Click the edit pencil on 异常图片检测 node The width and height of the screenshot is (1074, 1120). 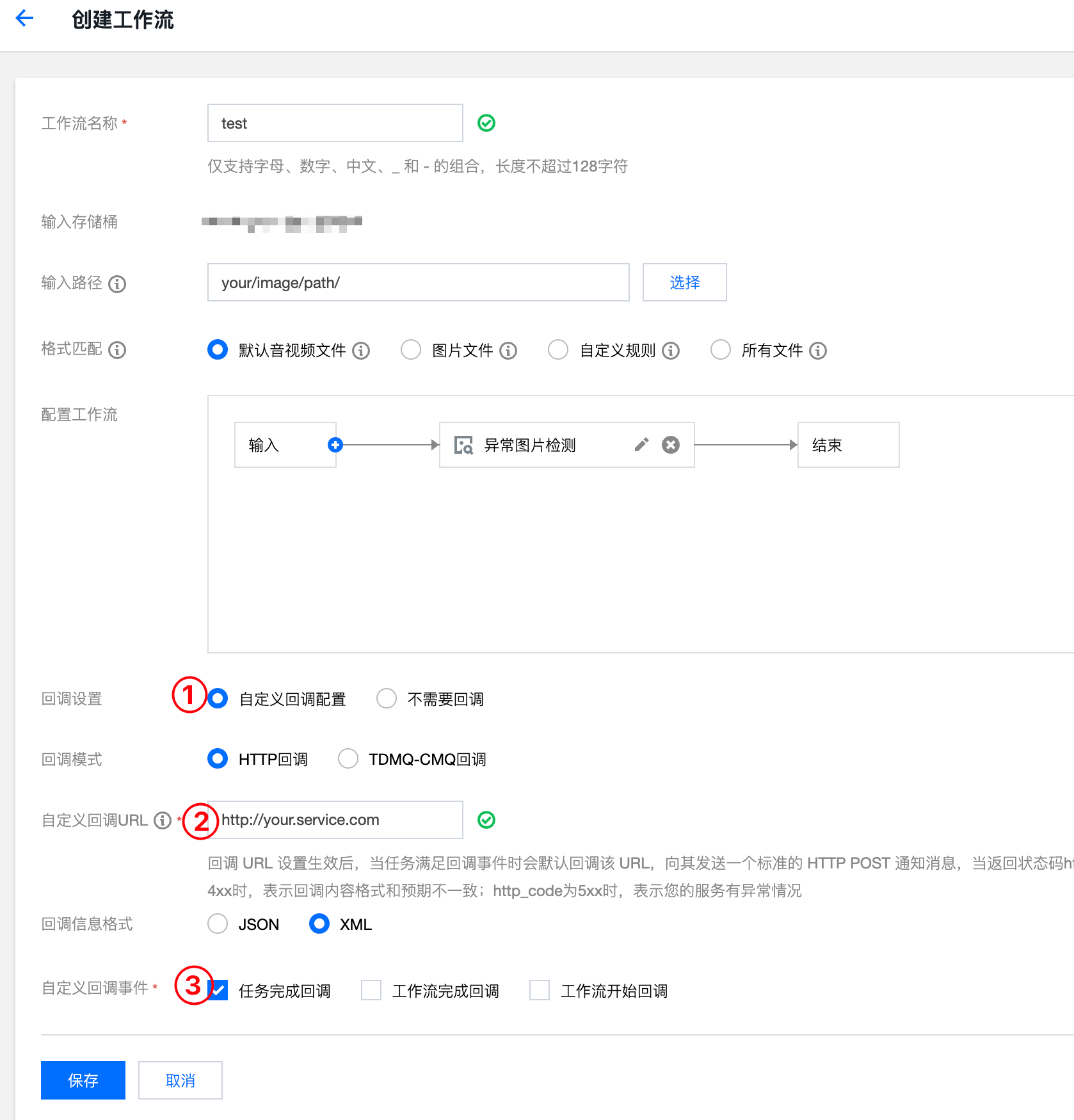[x=641, y=445]
